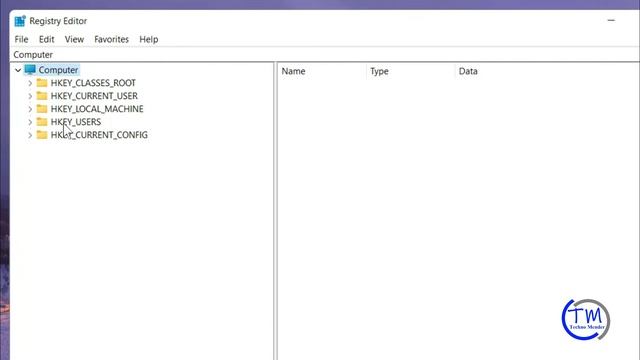Open the Help menu
The width and height of the screenshot is (640, 360).
(x=149, y=40)
